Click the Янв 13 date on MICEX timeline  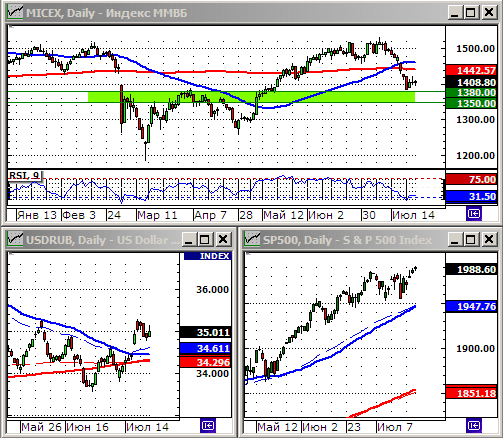(36, 215)
